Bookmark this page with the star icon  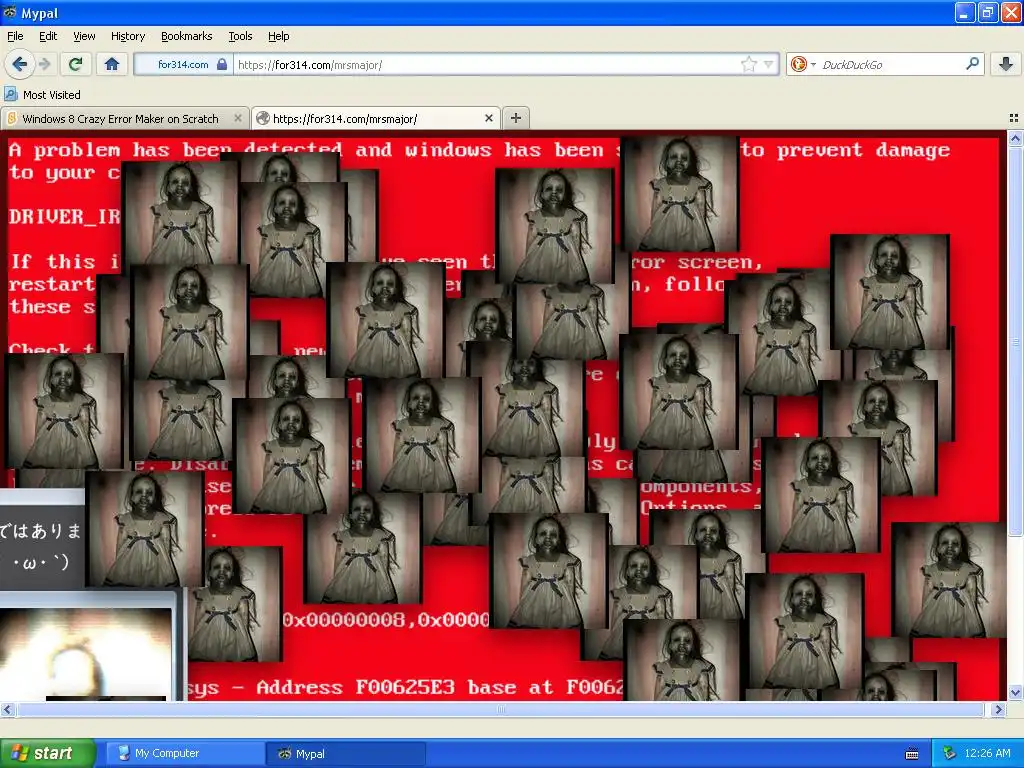coord(748,64)
